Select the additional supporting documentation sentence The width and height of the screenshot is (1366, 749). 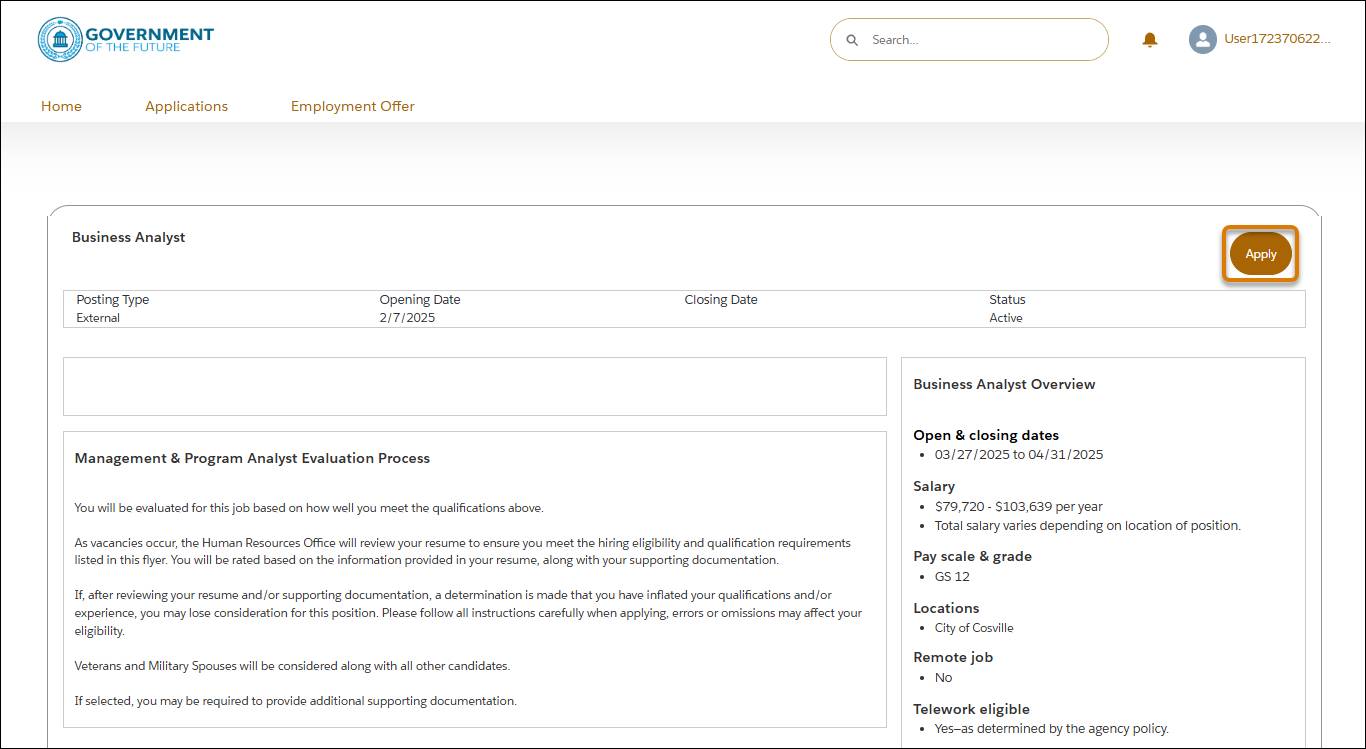296,700
